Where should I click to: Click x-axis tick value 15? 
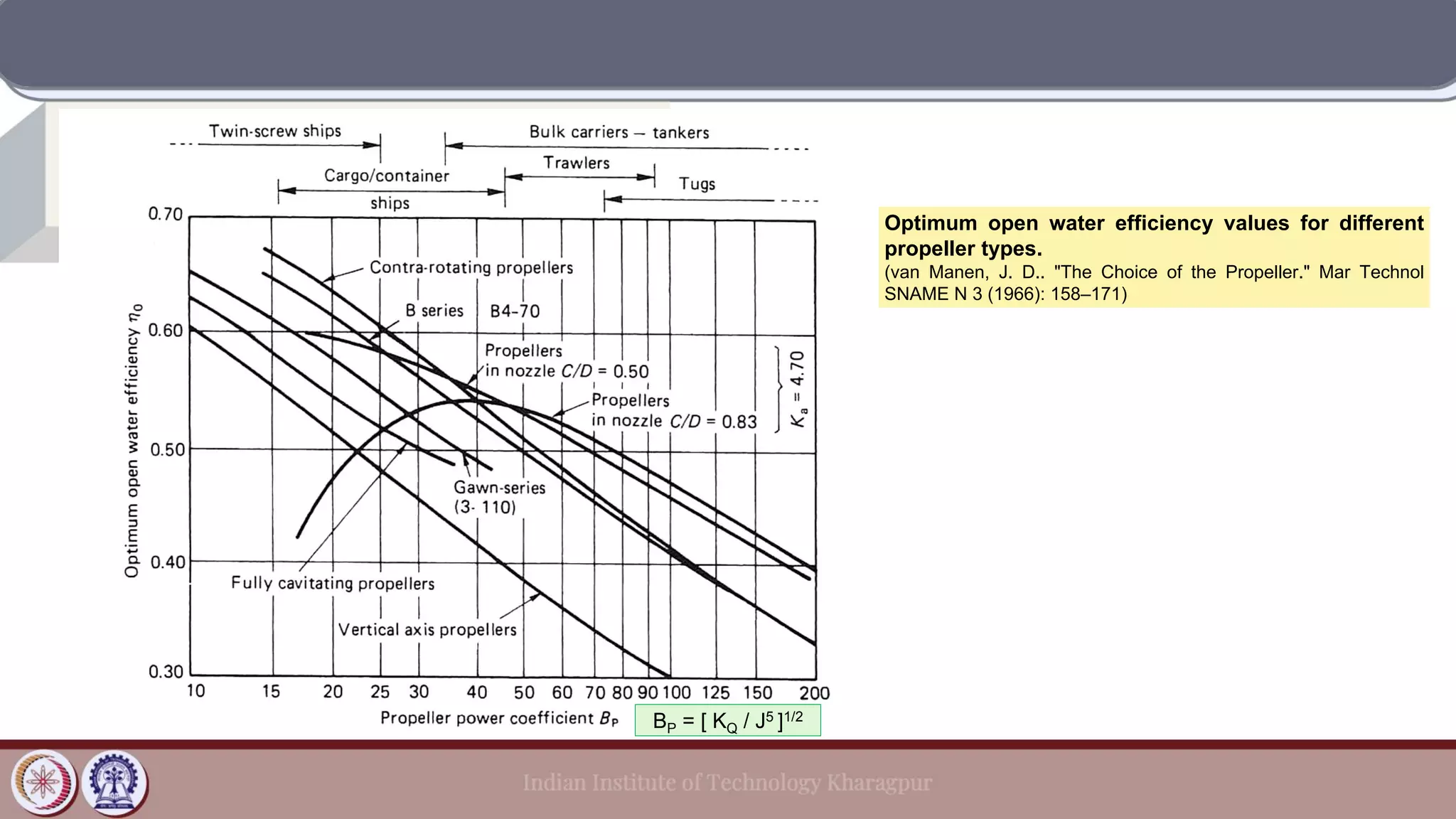click(x=271, y=691)
